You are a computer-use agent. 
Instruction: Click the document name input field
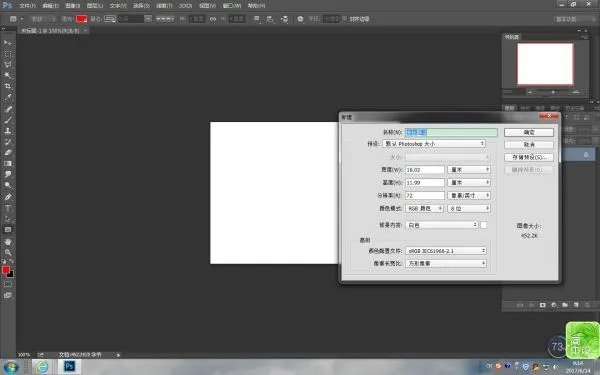point(452,132)
